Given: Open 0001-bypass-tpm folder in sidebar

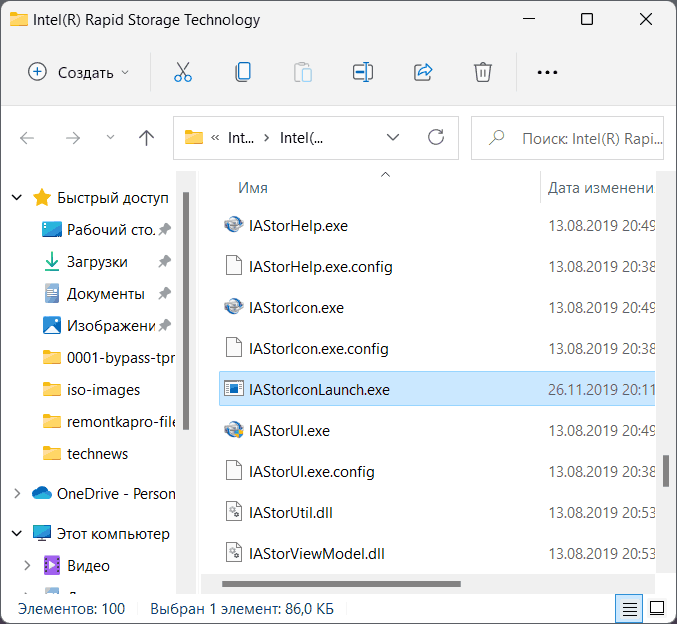Looking at the screenshot, I should pos(121,358).
